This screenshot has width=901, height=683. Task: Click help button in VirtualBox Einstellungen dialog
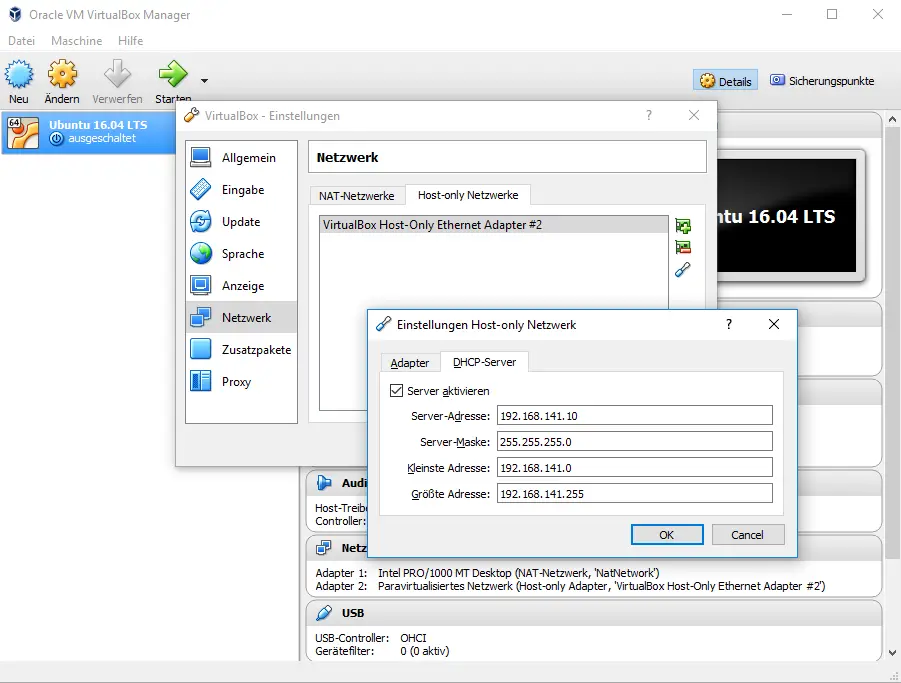tap(649, 115)
